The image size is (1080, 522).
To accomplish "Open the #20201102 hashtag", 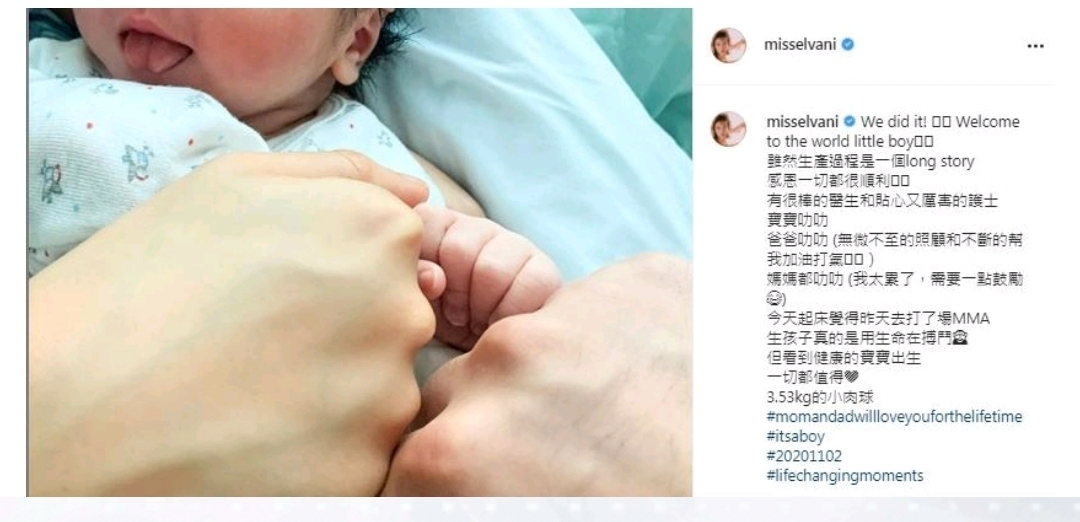I will pos(804,456).
